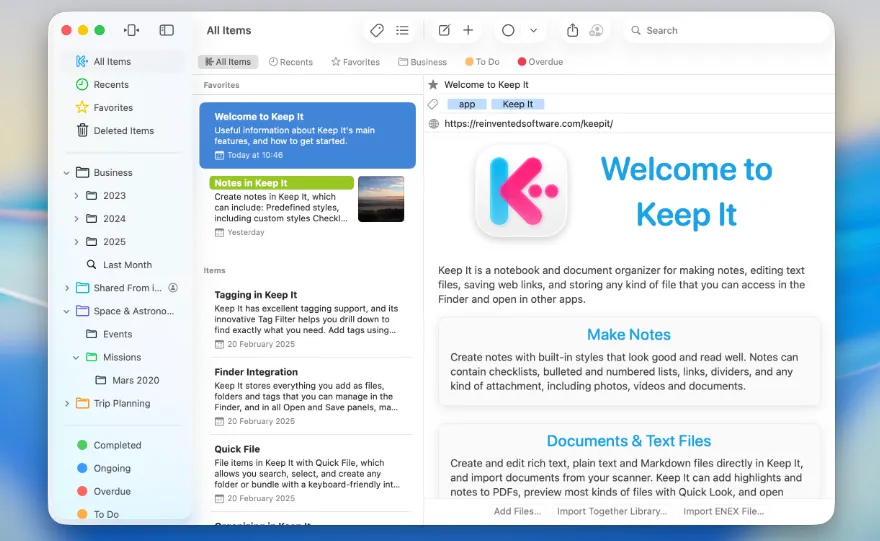Expand the 2025 folder
This screenshot has width=880, height=541.
76,242
